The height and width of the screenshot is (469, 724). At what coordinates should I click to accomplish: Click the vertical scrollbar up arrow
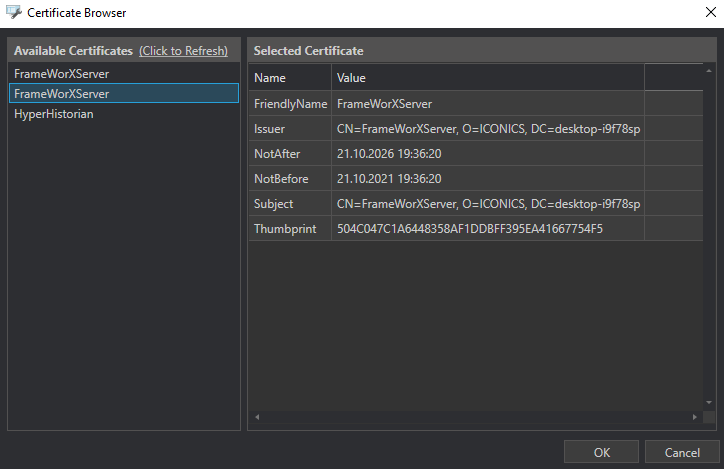(709, 71)
